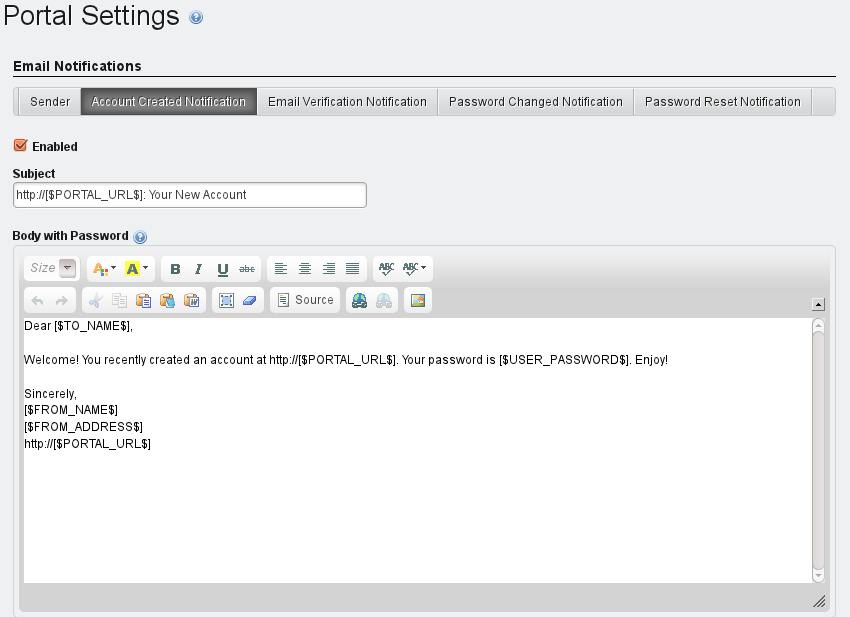This screenshot has width=850, height=617.
Task: Click the editor scrollbar up arrow
Action: point(818,325)
